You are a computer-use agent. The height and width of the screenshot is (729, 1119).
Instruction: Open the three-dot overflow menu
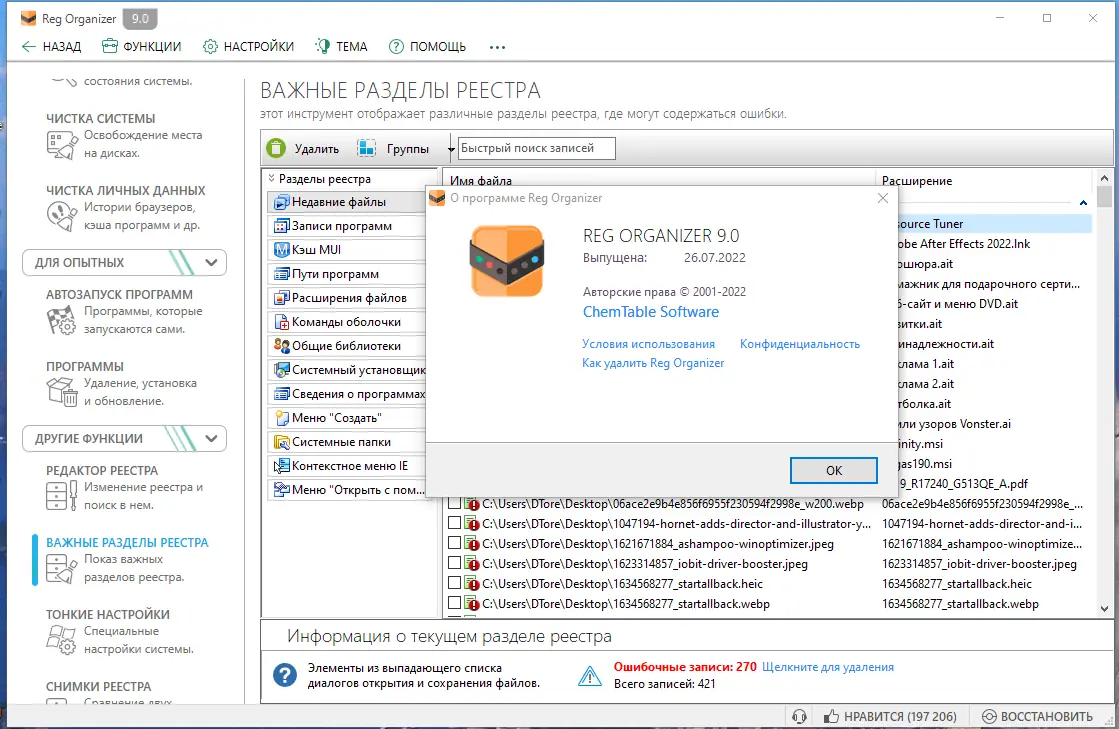pyautogui.click(x=497, y=46)
